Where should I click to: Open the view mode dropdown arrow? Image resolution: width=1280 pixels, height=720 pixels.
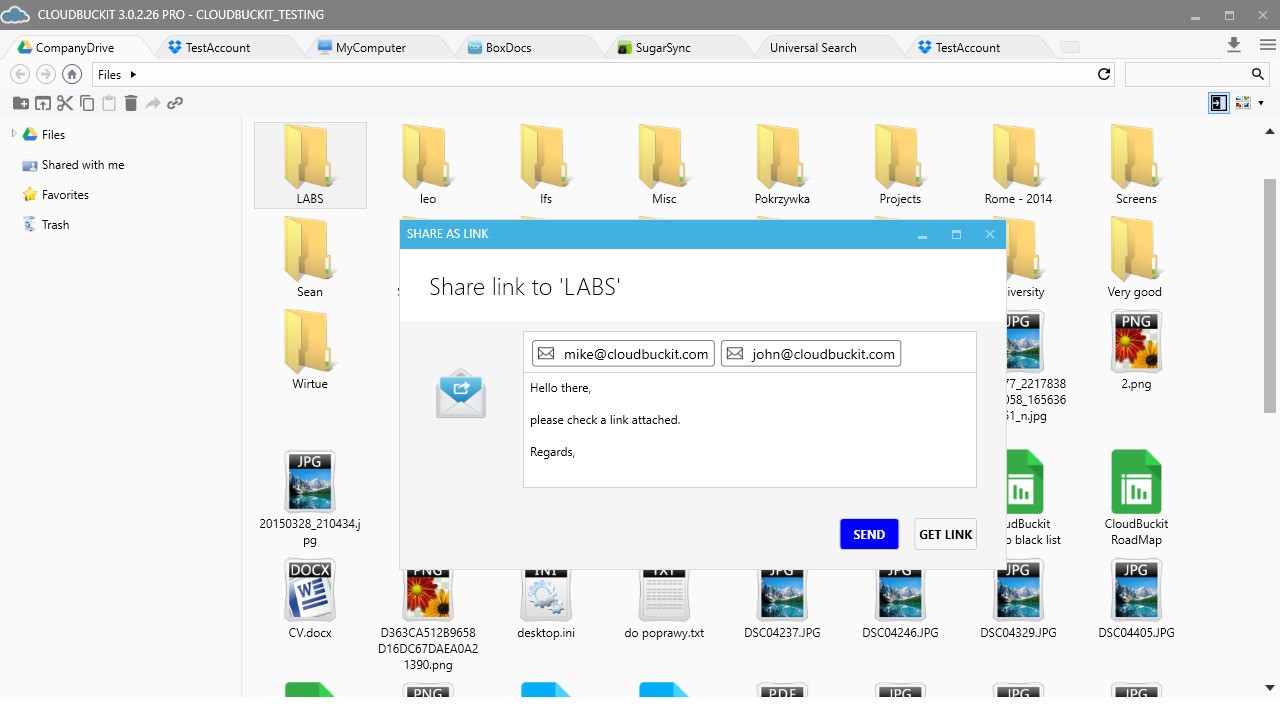tap(1261, 103)
